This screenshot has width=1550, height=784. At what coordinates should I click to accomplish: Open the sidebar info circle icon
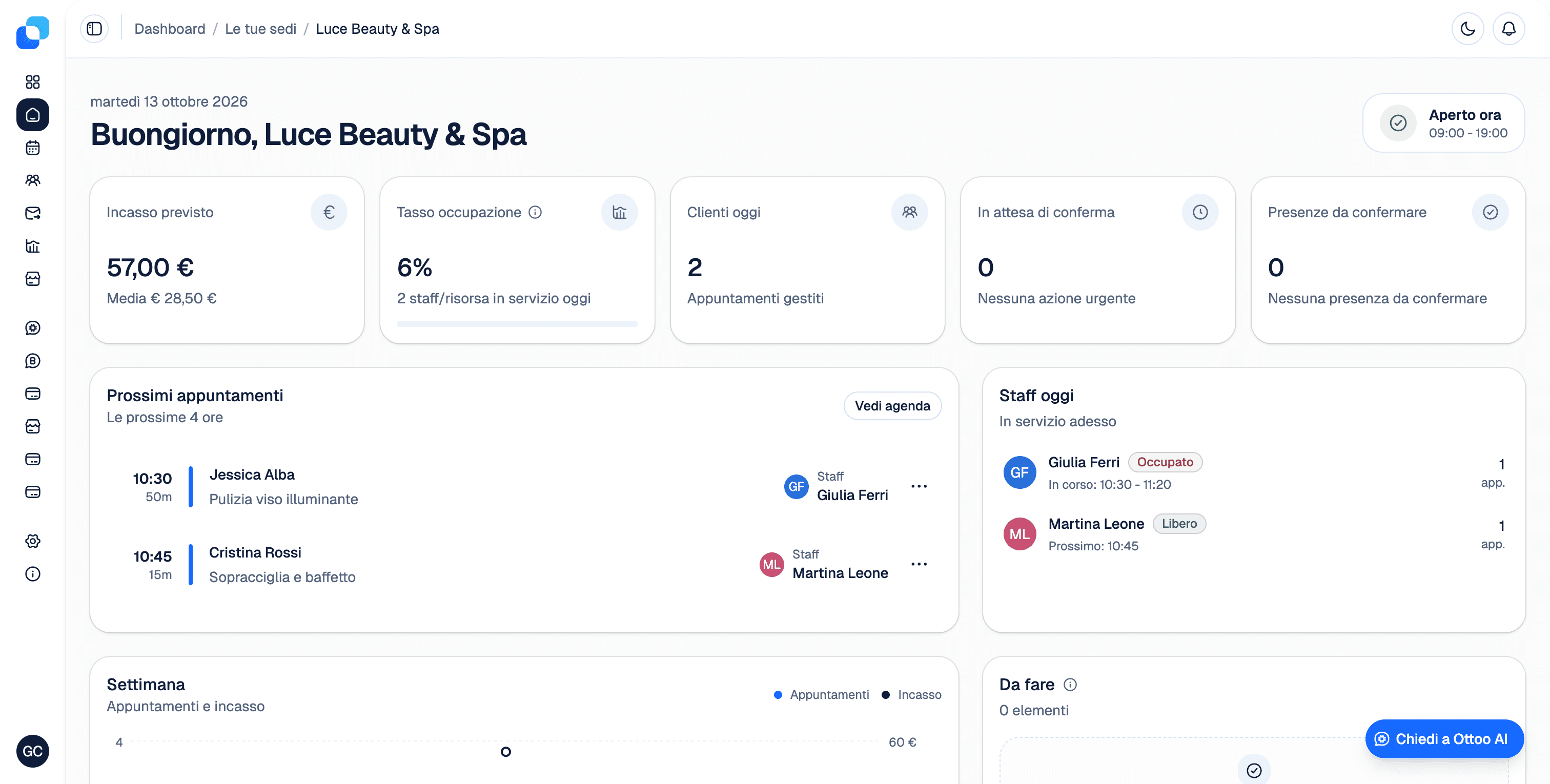coord(32,574)
